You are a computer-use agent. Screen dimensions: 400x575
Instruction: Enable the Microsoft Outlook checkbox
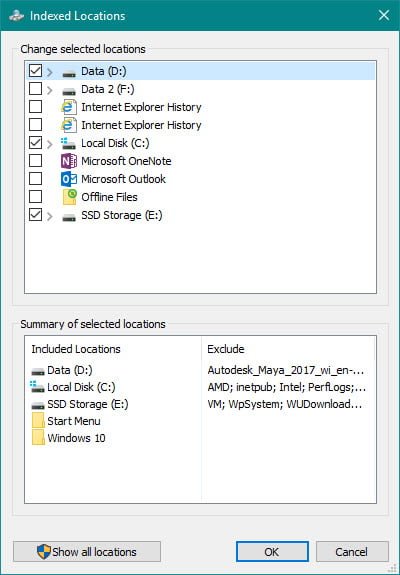point(35,179)
